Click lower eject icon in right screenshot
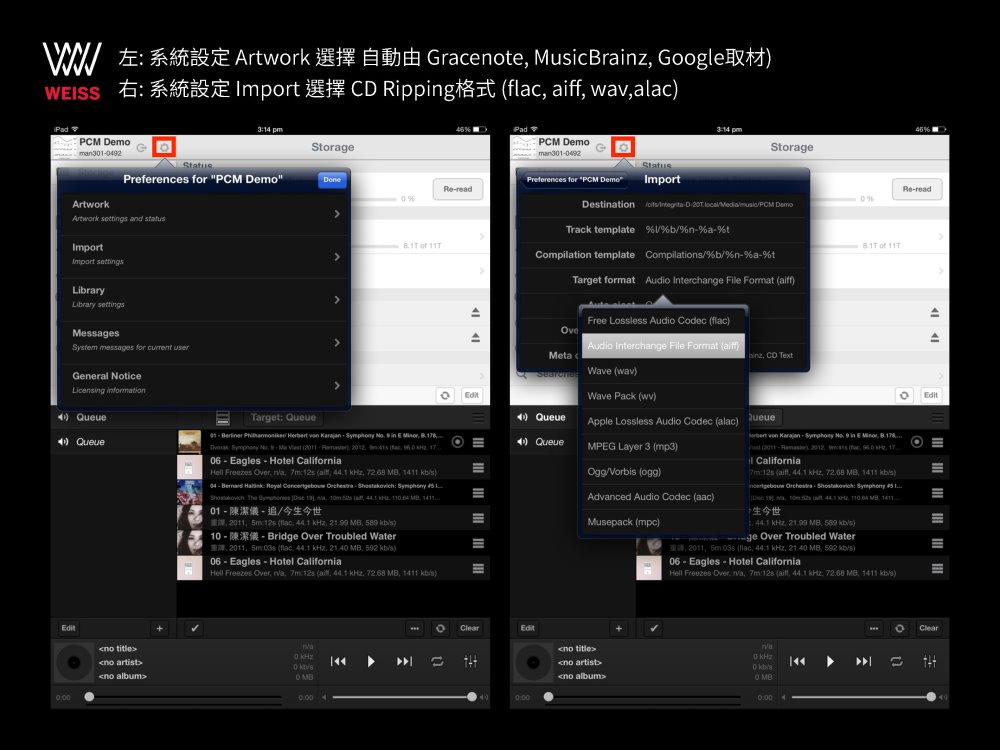This screenshot has height=750, width=1000. point(934,337)
